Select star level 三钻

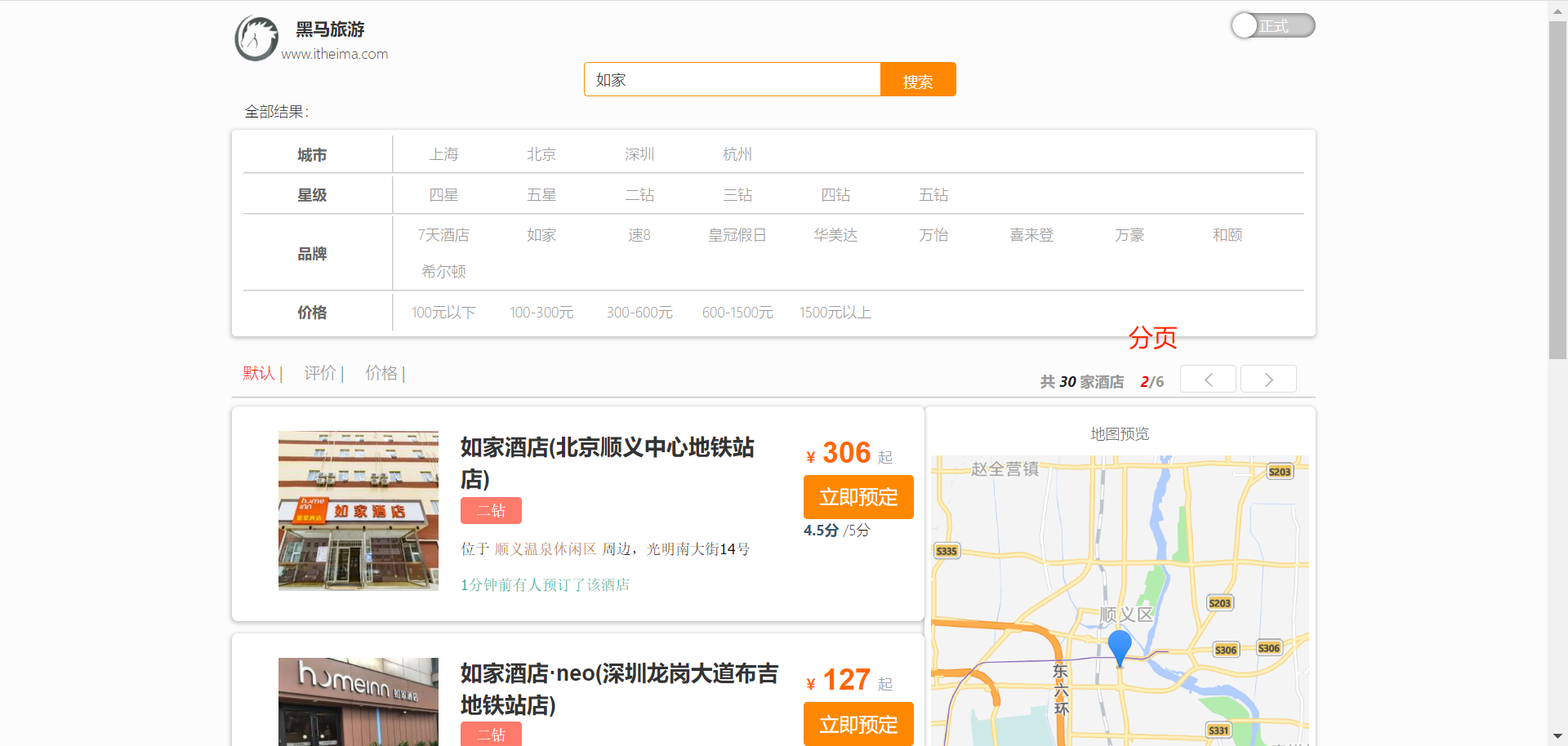coord(737,195)
